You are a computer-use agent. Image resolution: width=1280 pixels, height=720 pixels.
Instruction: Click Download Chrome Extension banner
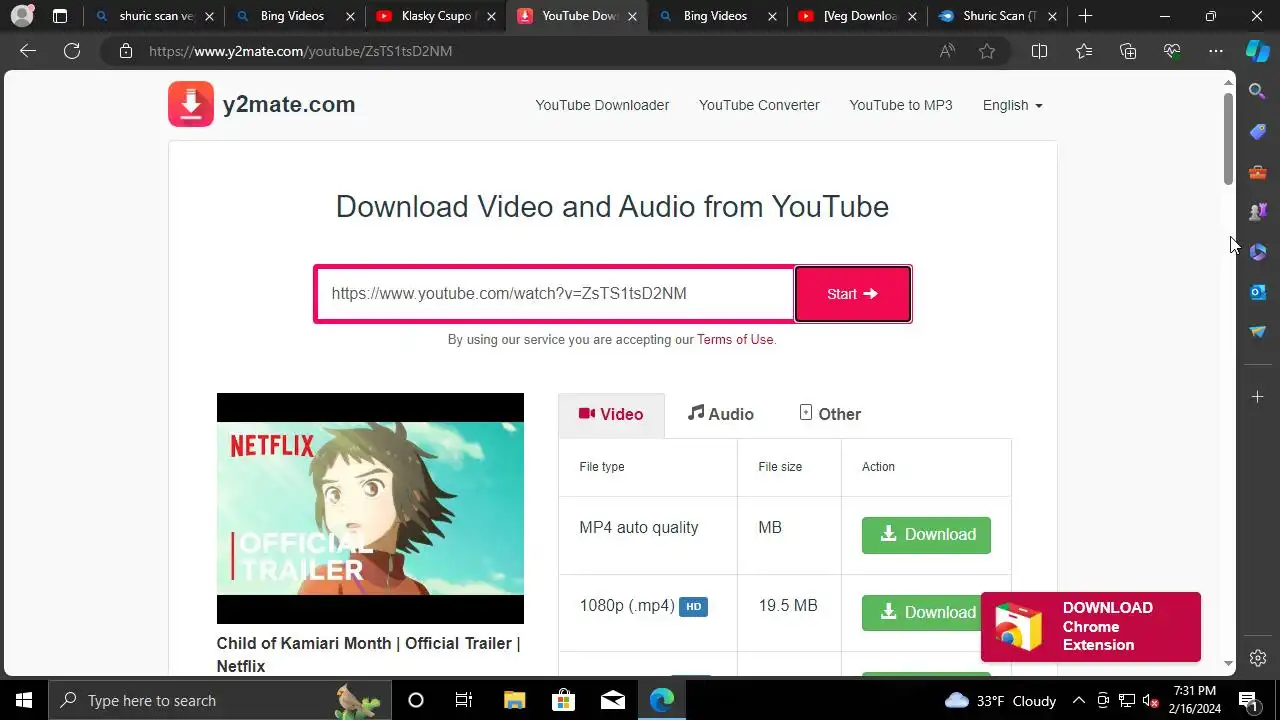1091,627
